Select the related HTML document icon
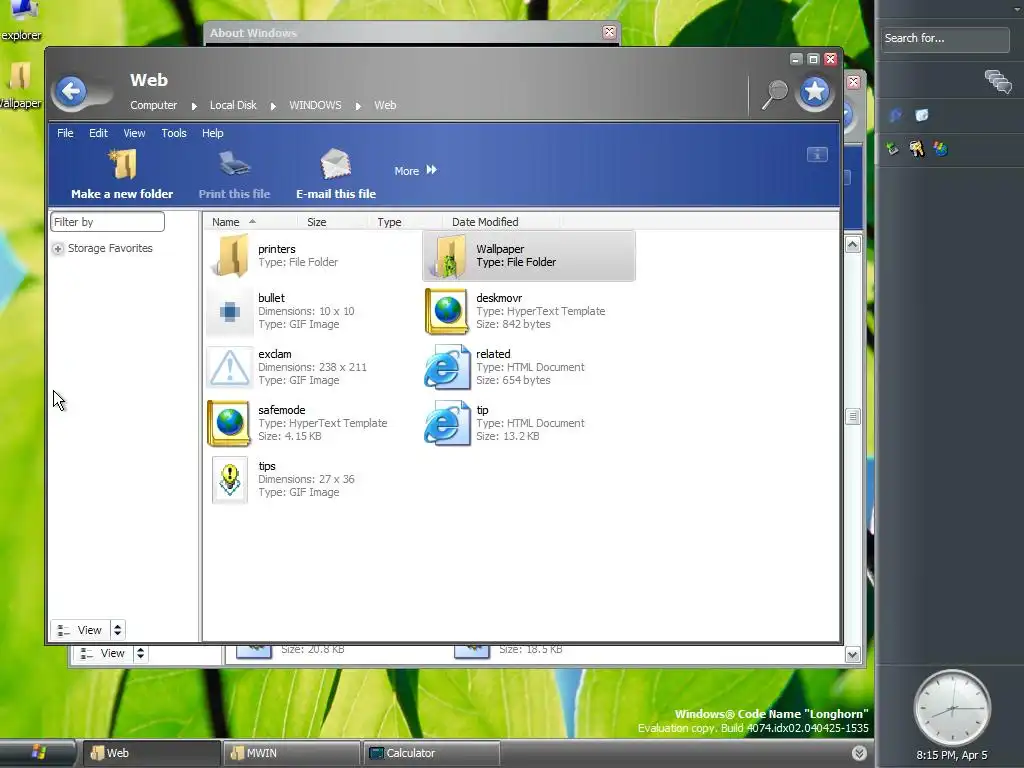 tap(447, 368)
